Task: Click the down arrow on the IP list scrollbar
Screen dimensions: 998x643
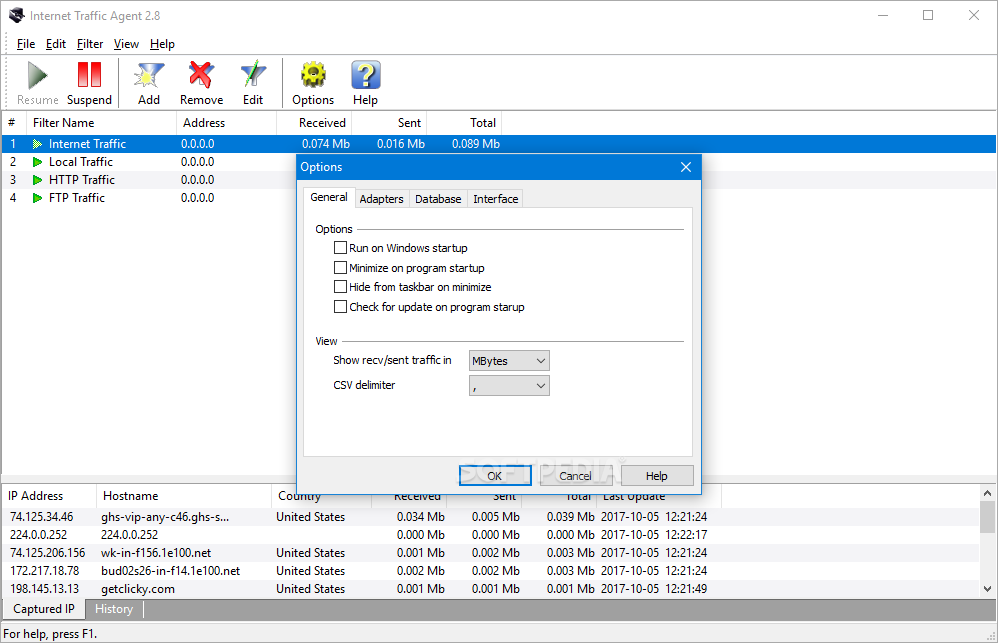Action: 987,589
